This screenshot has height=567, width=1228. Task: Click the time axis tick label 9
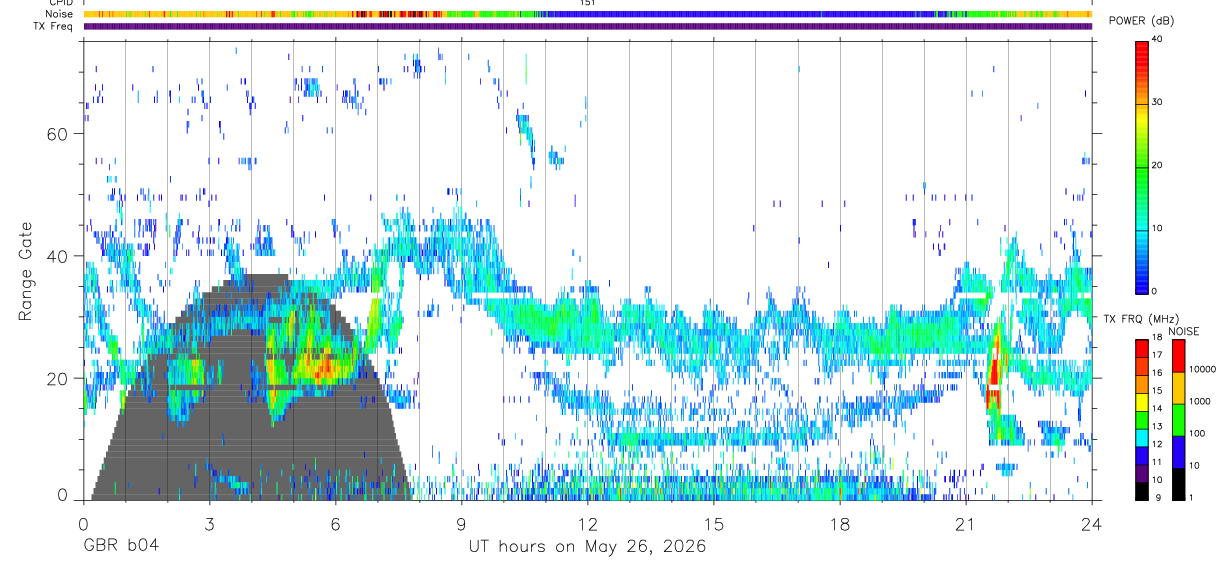(461, 524)
